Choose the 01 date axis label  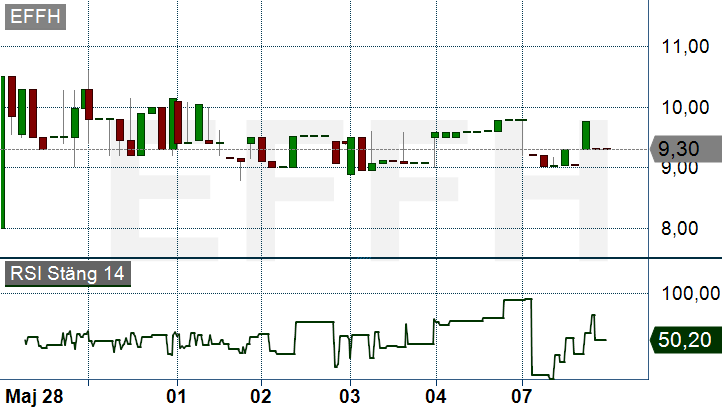pyautogui.click(x=176, y=396)
